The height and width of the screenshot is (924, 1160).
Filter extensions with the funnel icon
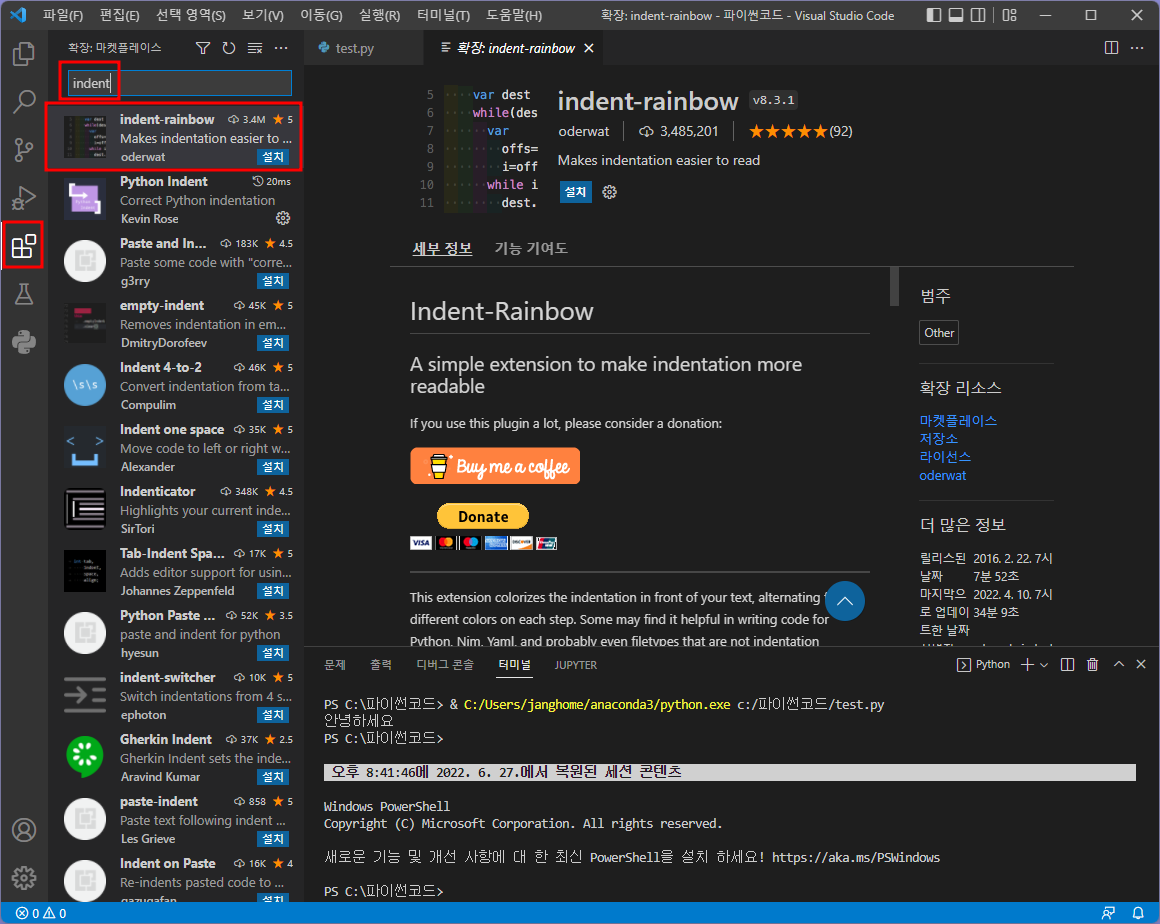click(203, 48)
